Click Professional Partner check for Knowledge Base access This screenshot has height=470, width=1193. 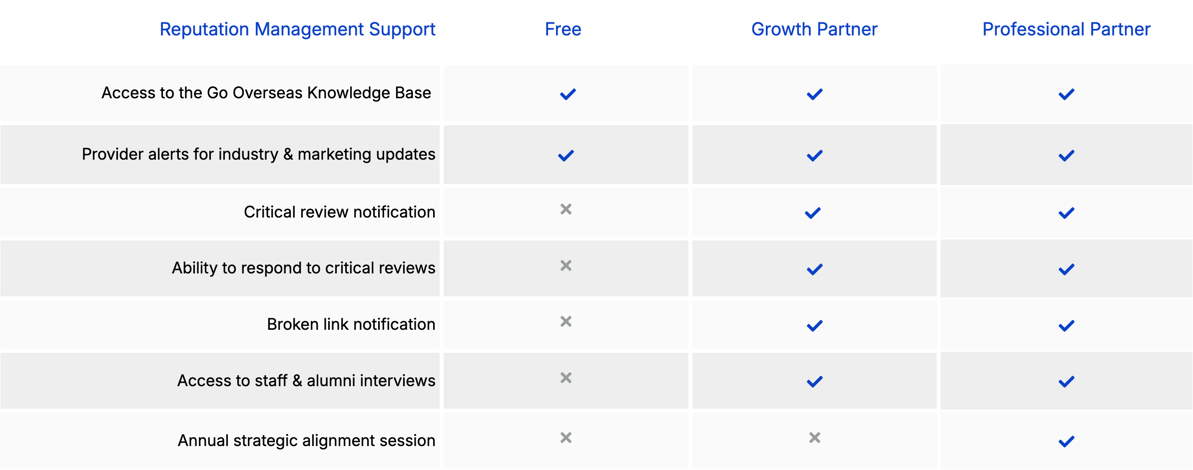tap(1066, 94)
